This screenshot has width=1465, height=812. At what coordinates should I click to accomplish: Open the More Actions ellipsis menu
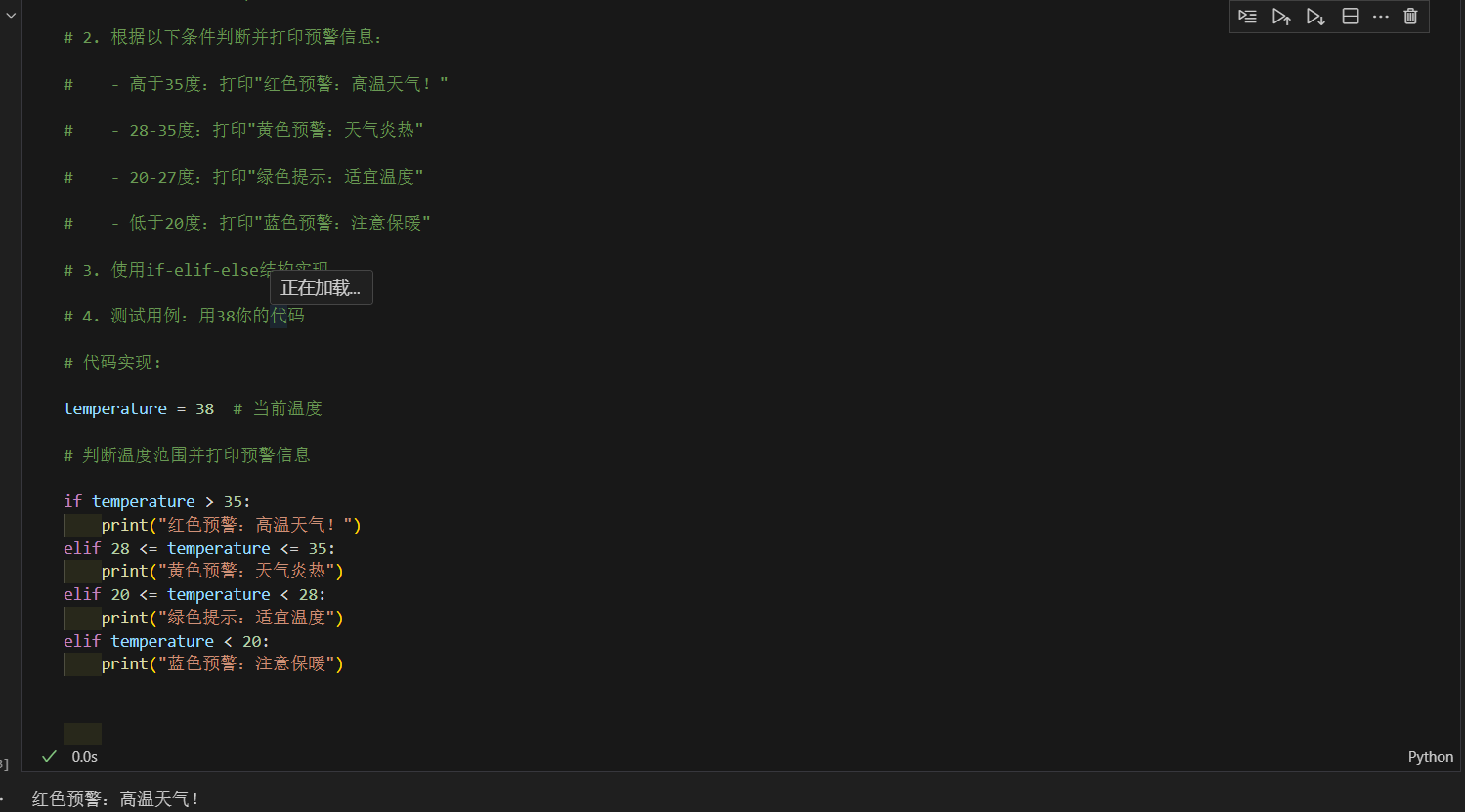point(1380,16)
